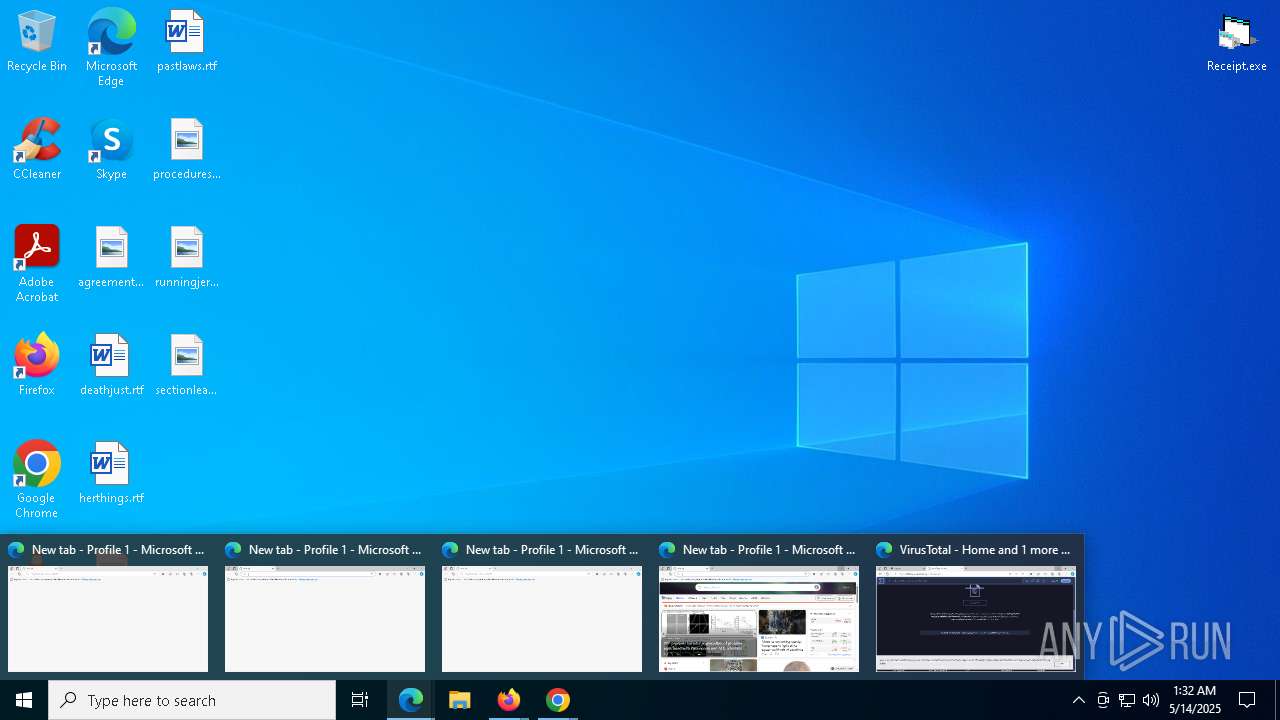Viewport: 1280px width, 720px height.
Task: Switch to the fourth Edge preview with news feed
Action: [x=759, y=619]
